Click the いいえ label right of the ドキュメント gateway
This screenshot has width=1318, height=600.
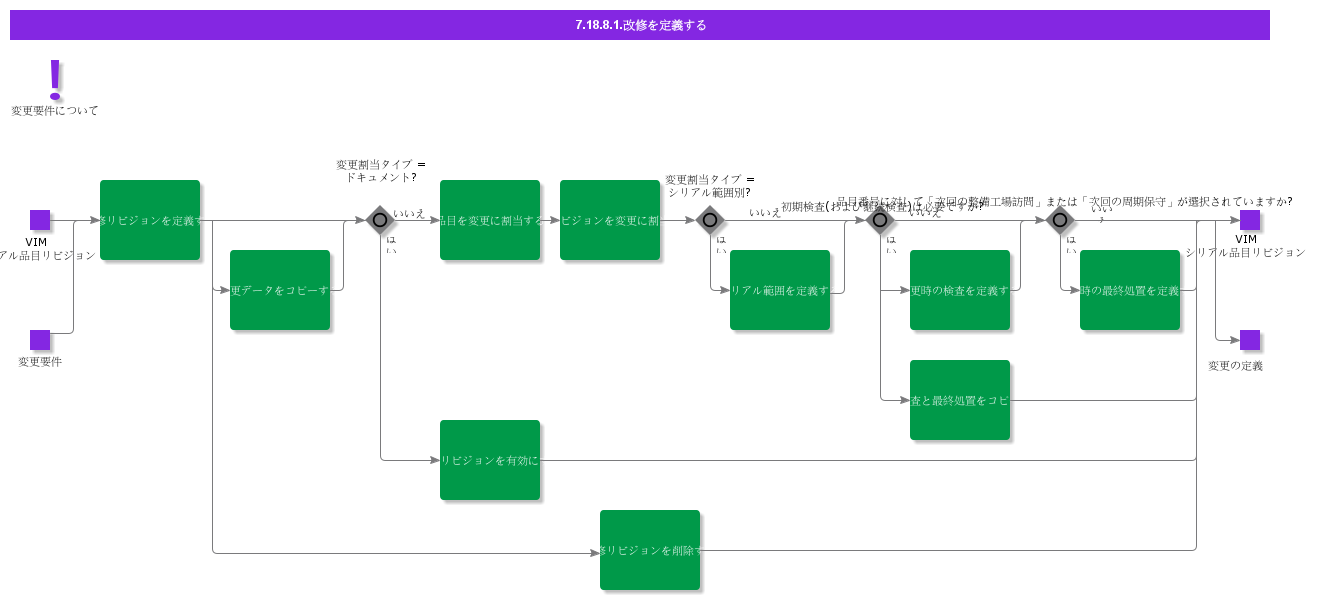pos(409,213)
